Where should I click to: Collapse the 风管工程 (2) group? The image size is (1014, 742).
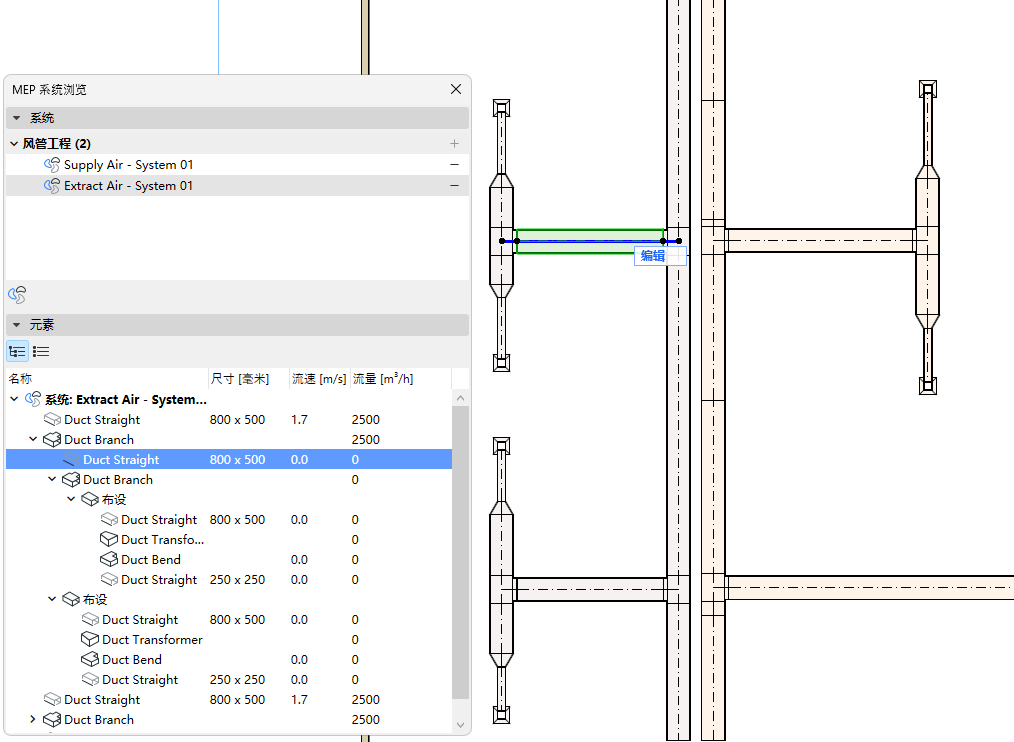click(14, 144)
